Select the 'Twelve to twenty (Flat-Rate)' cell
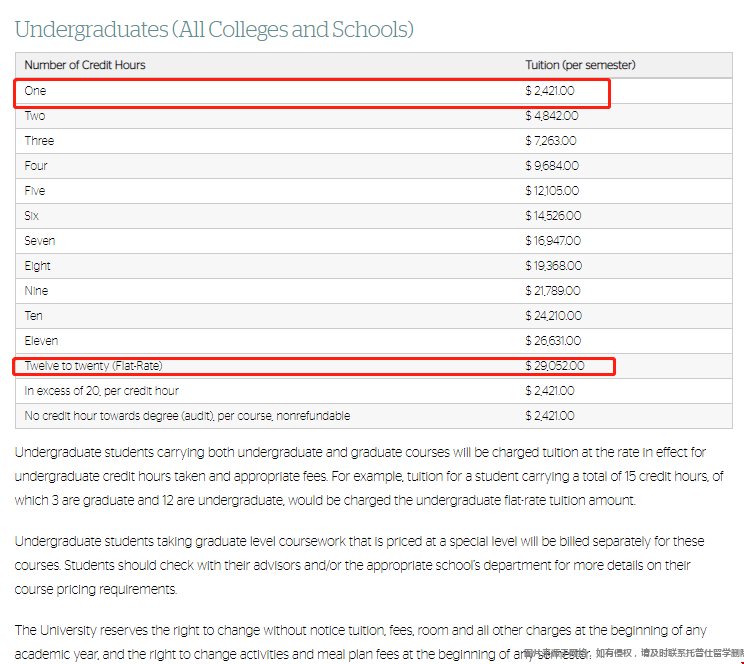Viewport: 744px width, 664px height. point(93,366)
